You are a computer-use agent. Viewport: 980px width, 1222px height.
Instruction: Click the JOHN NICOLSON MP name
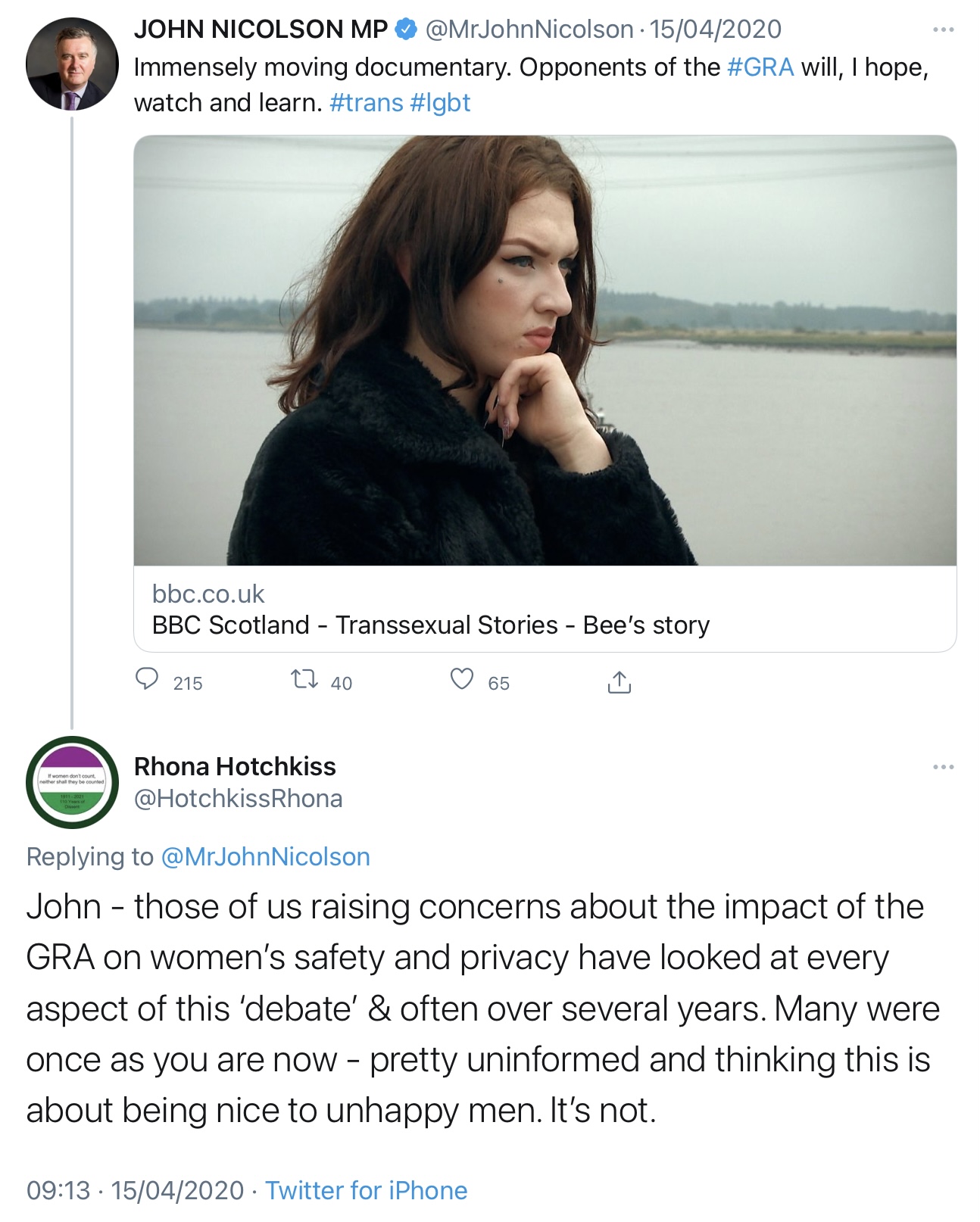click(261, 30)
